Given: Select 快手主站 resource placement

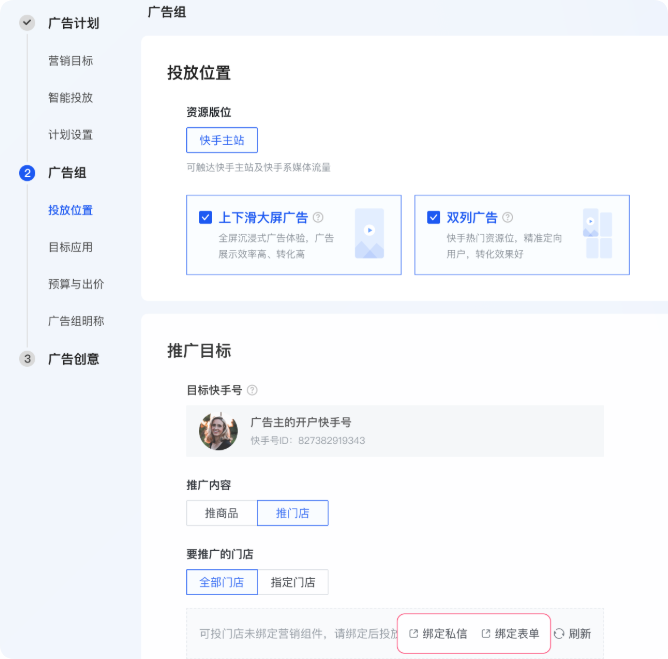Looking at the screenshot, I should coord(222,140).
